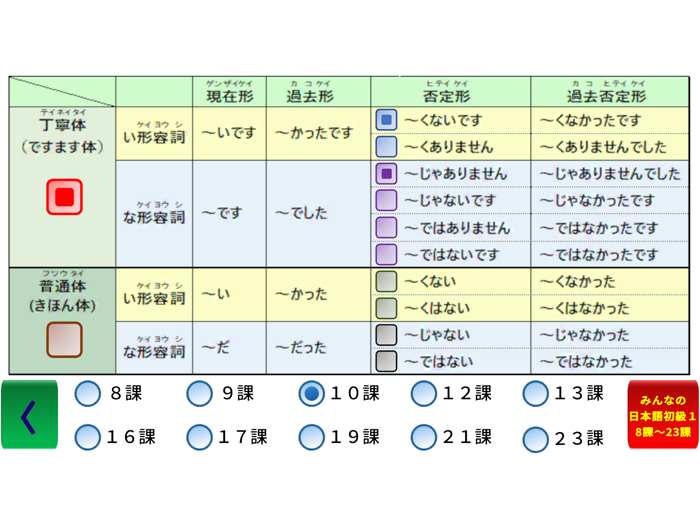
Task: Toggle the brown 普通体 square button
Action: click(64, 340)
